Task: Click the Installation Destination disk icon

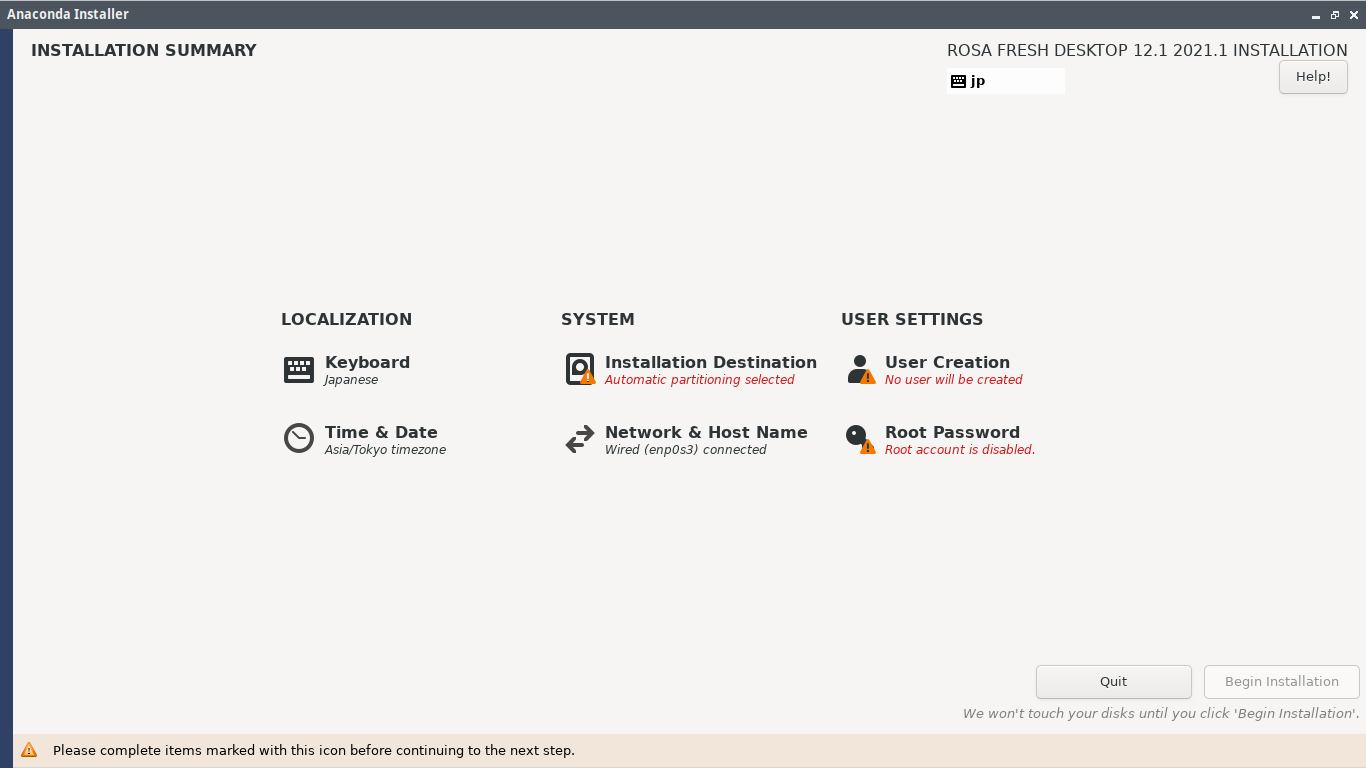Action: pos(580,369)
